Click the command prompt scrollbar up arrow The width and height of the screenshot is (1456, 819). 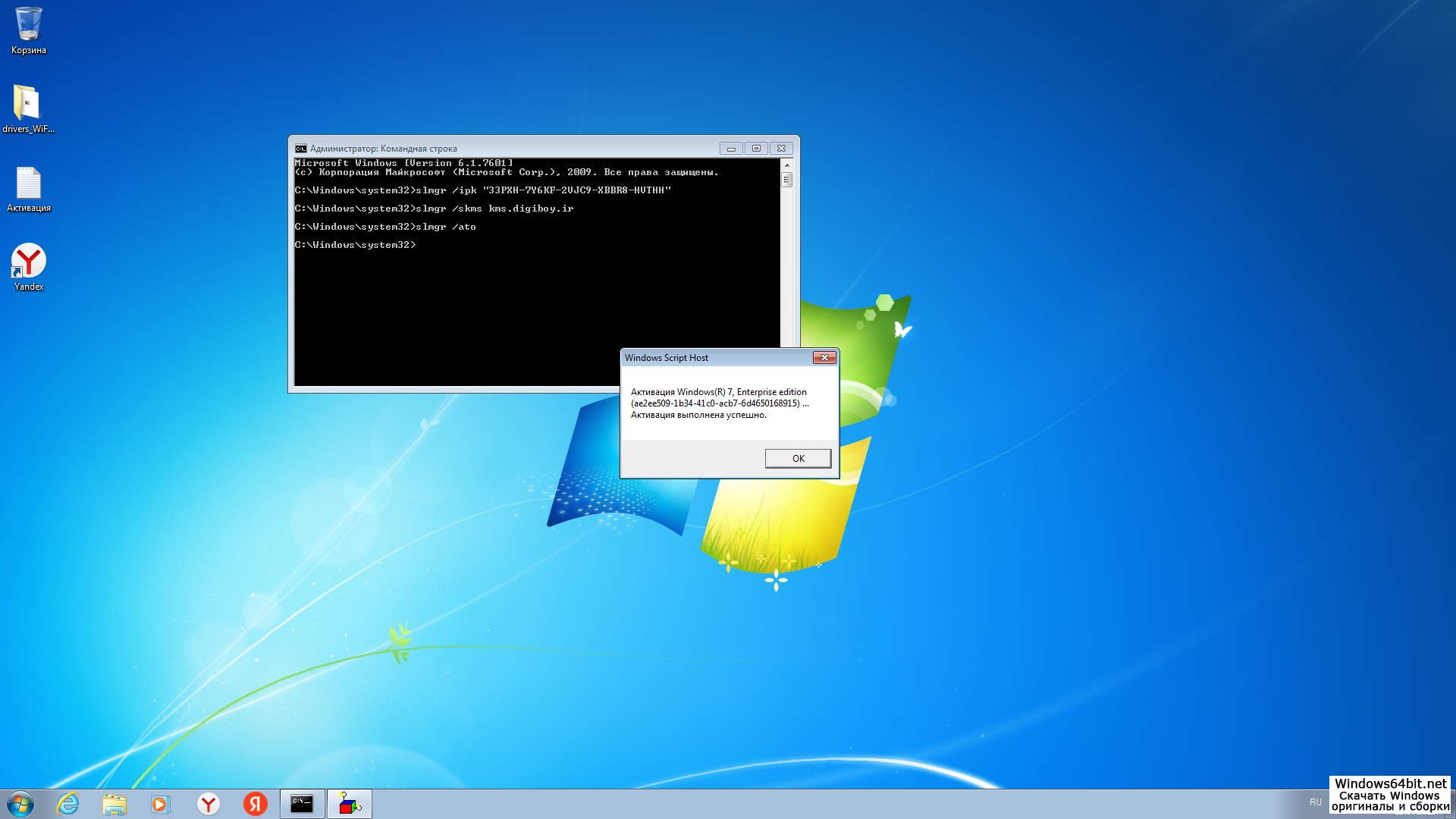coord(786,165)
